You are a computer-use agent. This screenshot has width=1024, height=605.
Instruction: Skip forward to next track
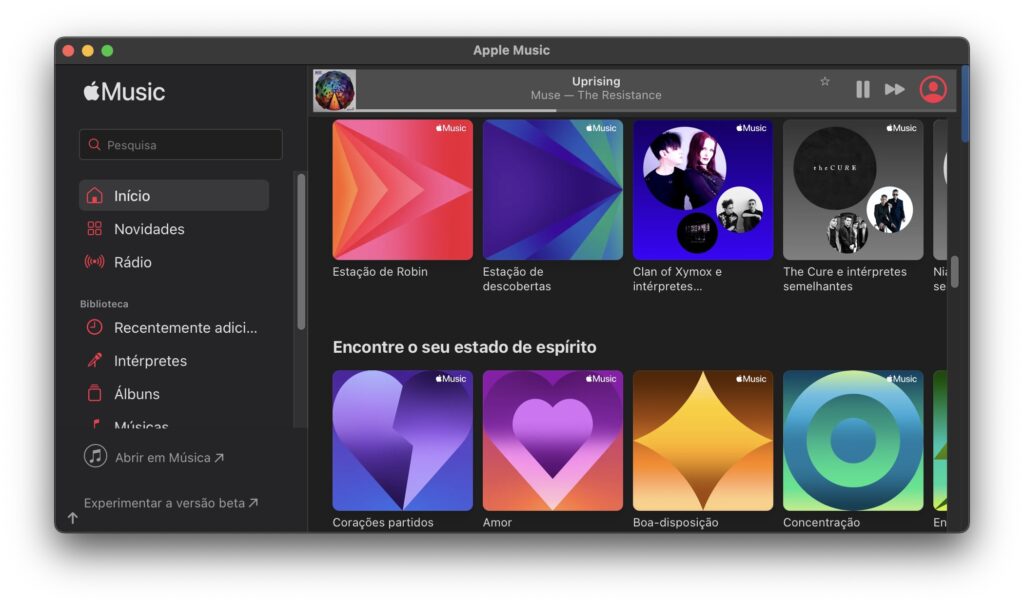(x=894, y=90)
